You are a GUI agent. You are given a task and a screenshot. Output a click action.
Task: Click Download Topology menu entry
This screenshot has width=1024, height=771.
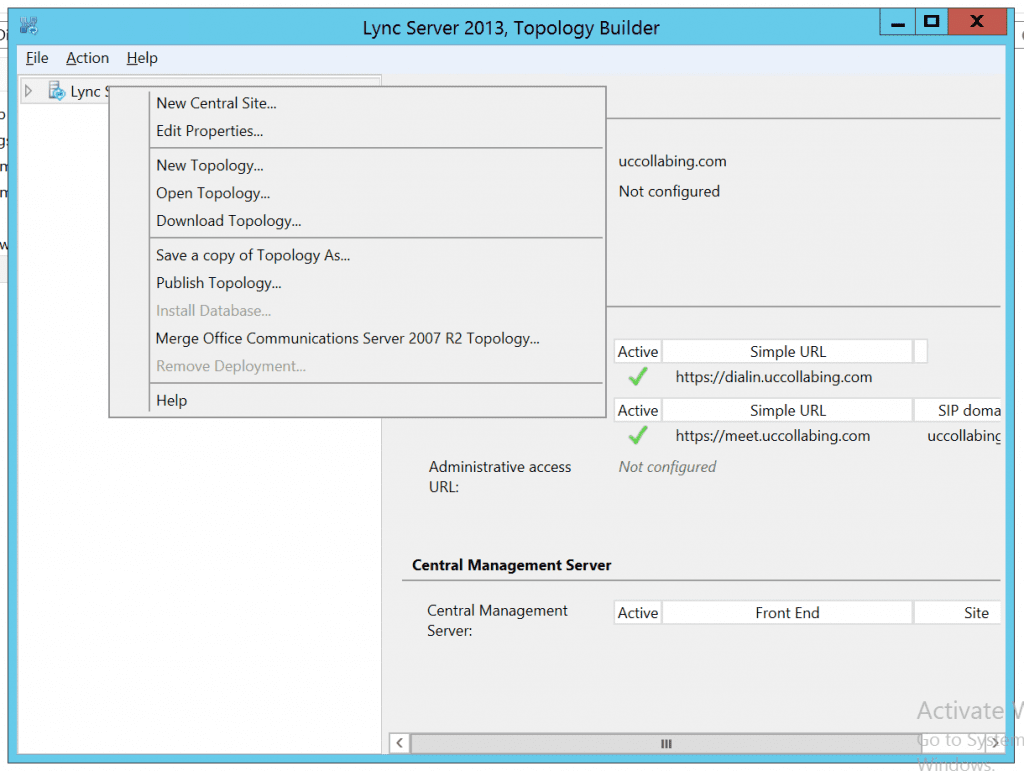coord(228,221)
